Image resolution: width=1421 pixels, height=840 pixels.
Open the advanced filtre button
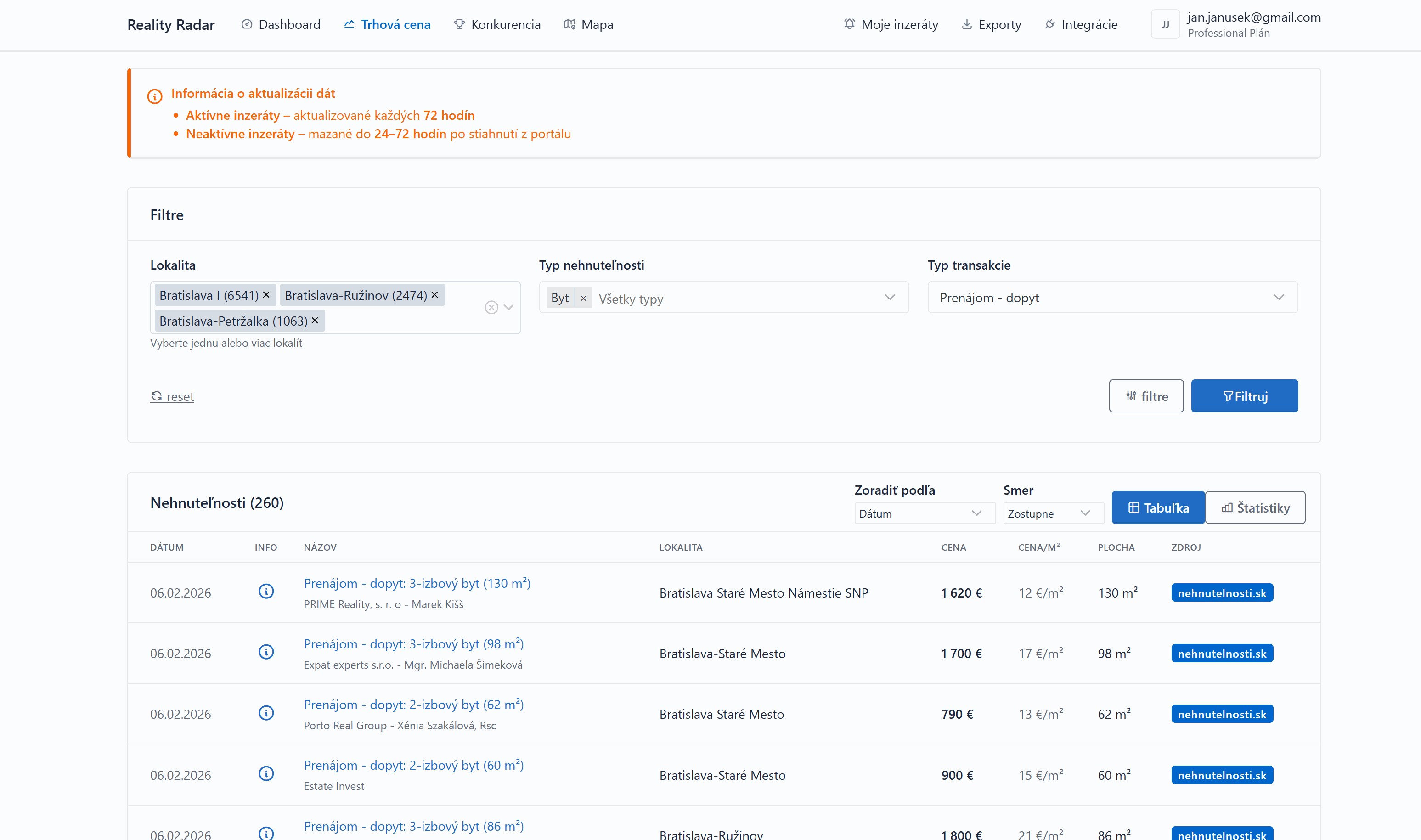point(1146,396)
